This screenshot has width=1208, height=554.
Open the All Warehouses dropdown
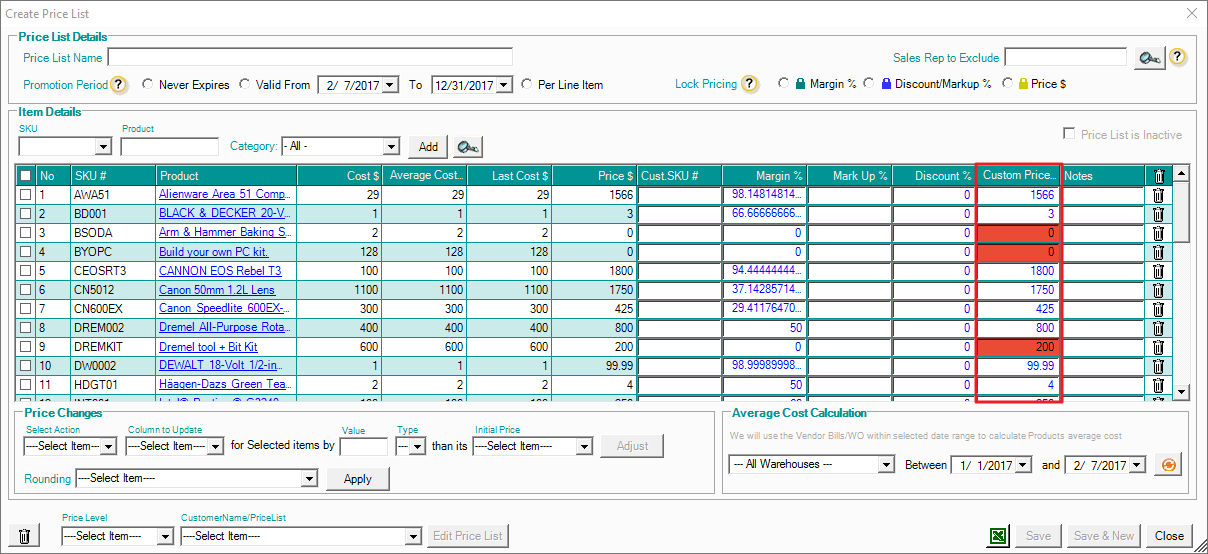tap(885, 465)
